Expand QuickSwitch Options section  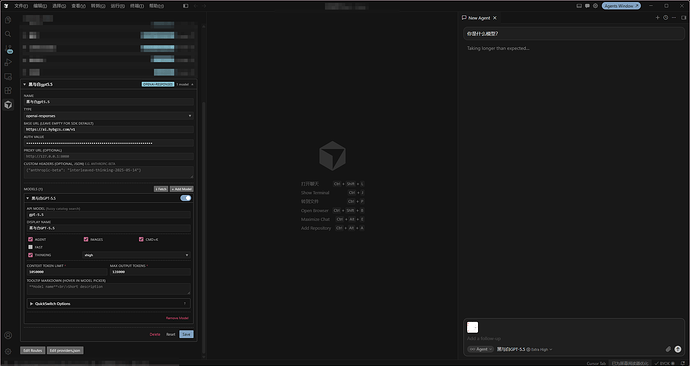tap(108, 304)
